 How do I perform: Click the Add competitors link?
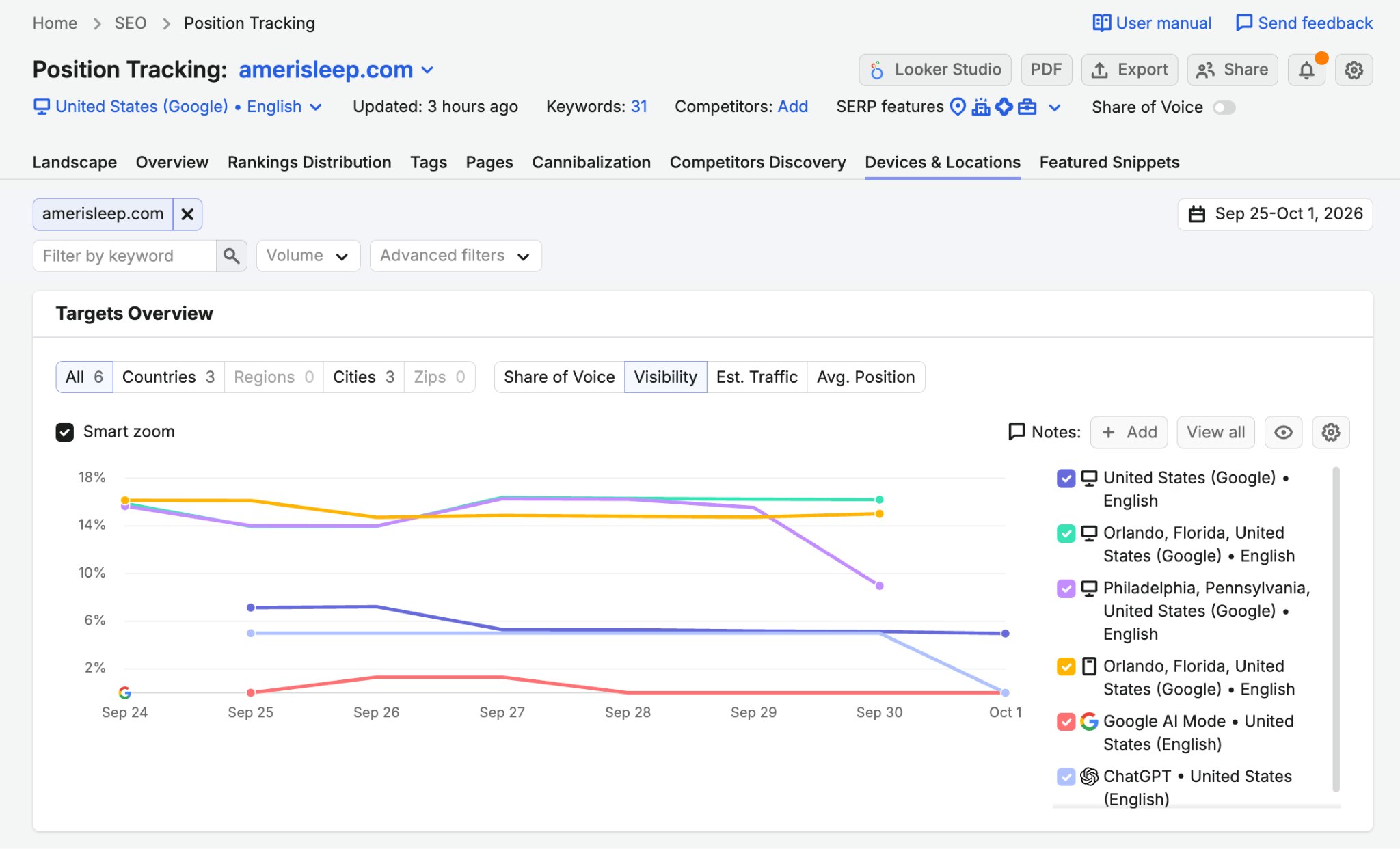point(793,107)
